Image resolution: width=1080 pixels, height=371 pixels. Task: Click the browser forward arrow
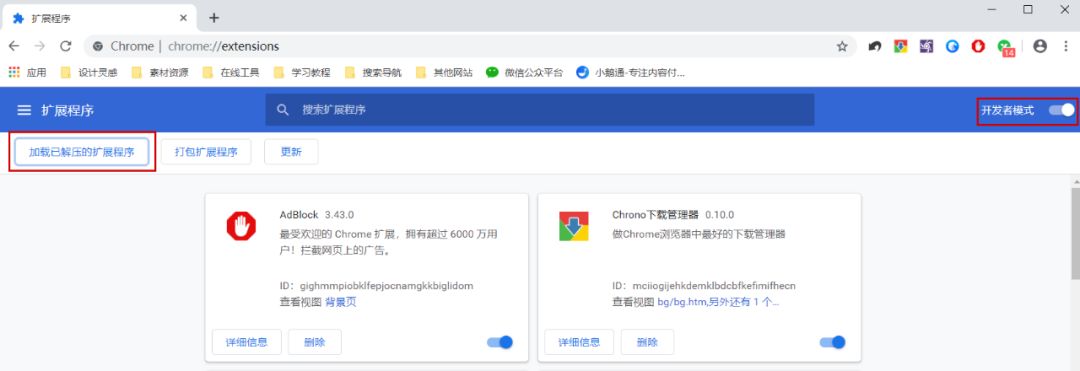40,46
